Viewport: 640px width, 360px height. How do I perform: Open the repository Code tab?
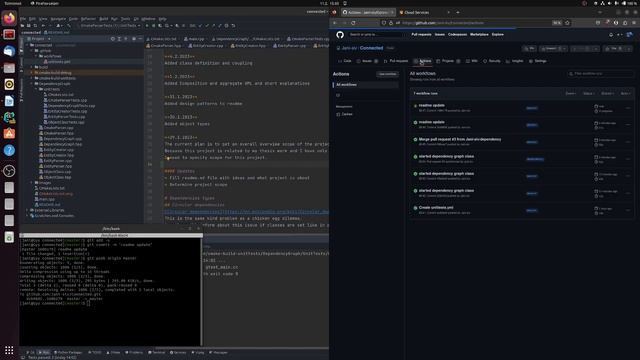point(345,61)
